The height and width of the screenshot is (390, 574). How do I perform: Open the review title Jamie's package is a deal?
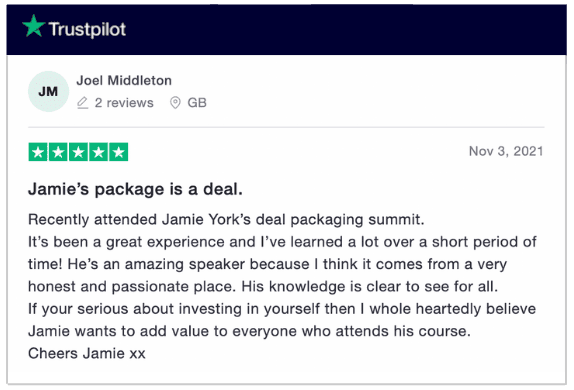(135, 189)
